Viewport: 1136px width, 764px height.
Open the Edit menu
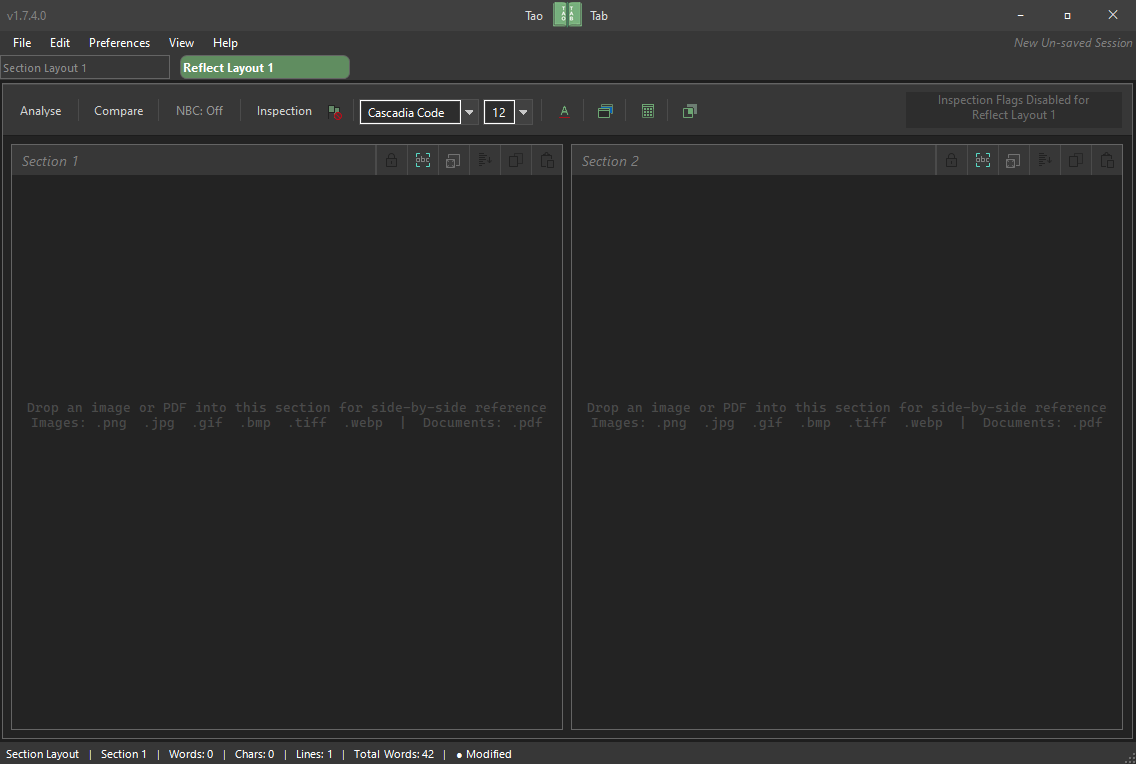60,43
